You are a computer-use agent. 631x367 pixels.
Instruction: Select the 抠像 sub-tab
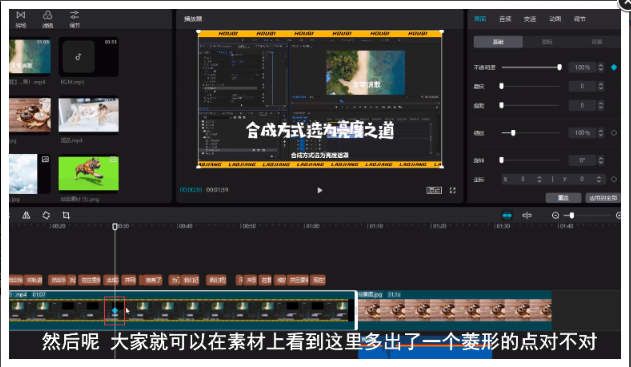point(547,42)
